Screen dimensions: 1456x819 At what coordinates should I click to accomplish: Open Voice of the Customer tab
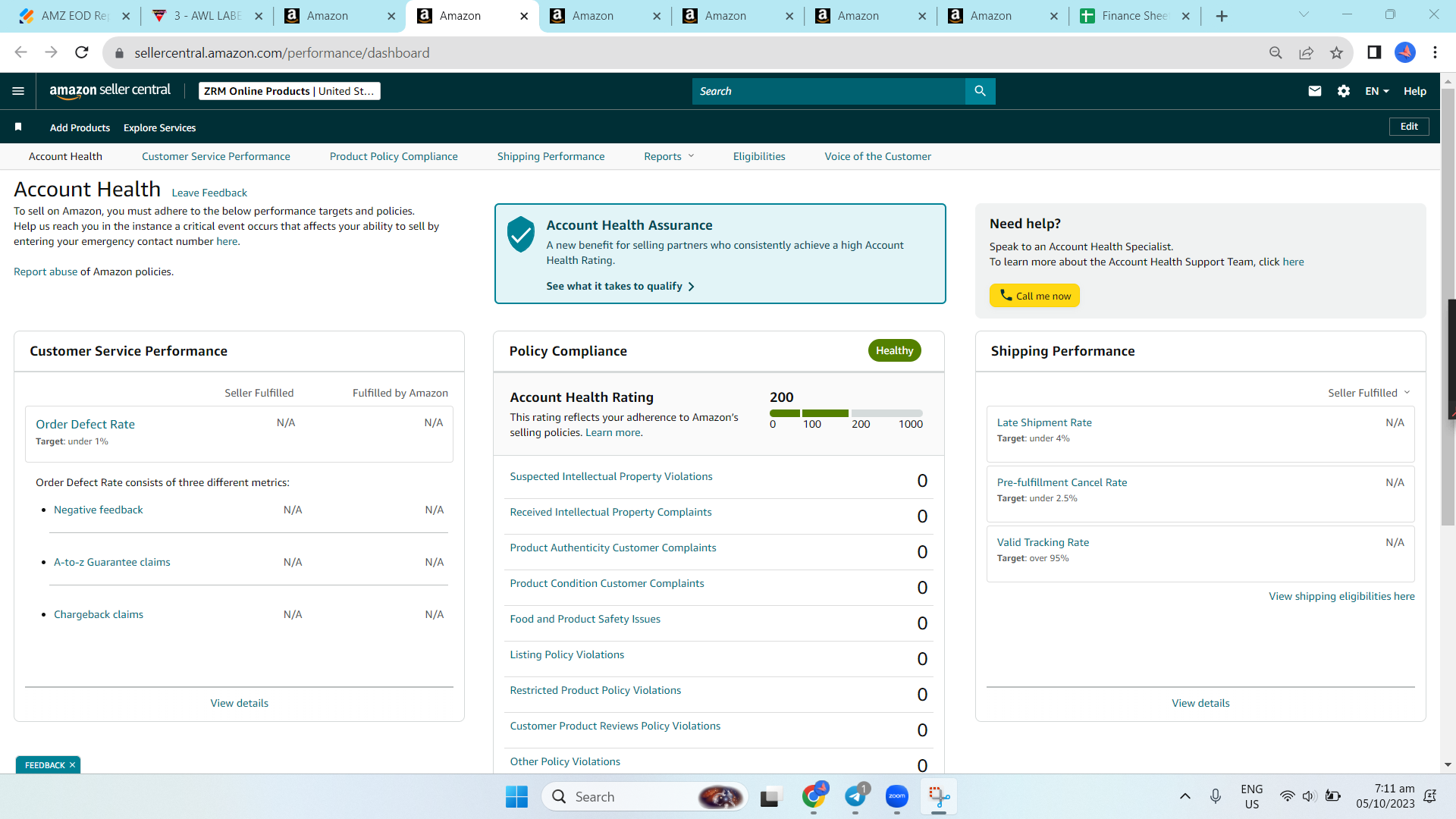(x=878, y=156)
